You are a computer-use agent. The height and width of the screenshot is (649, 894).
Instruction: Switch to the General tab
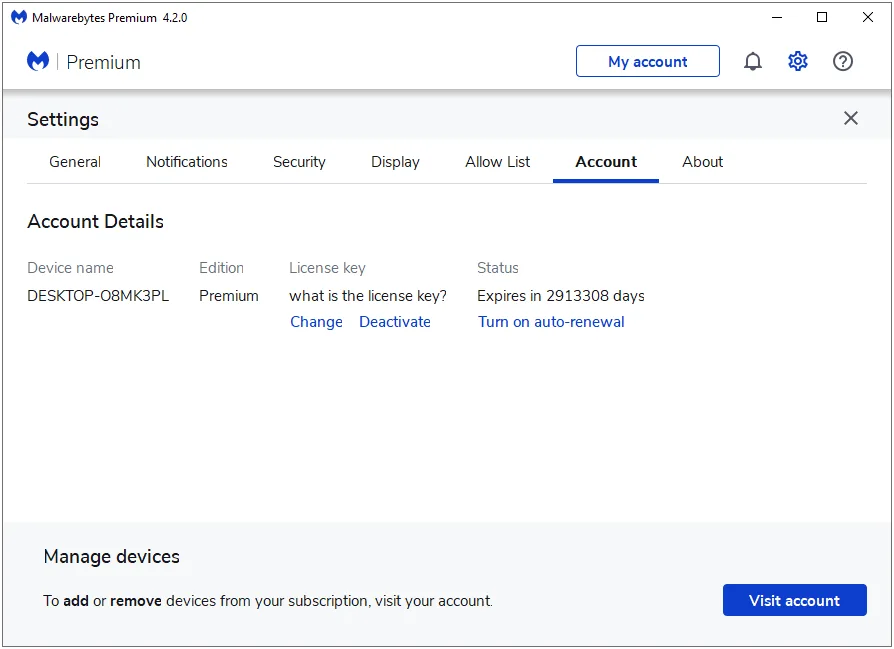tap(75, 162)
